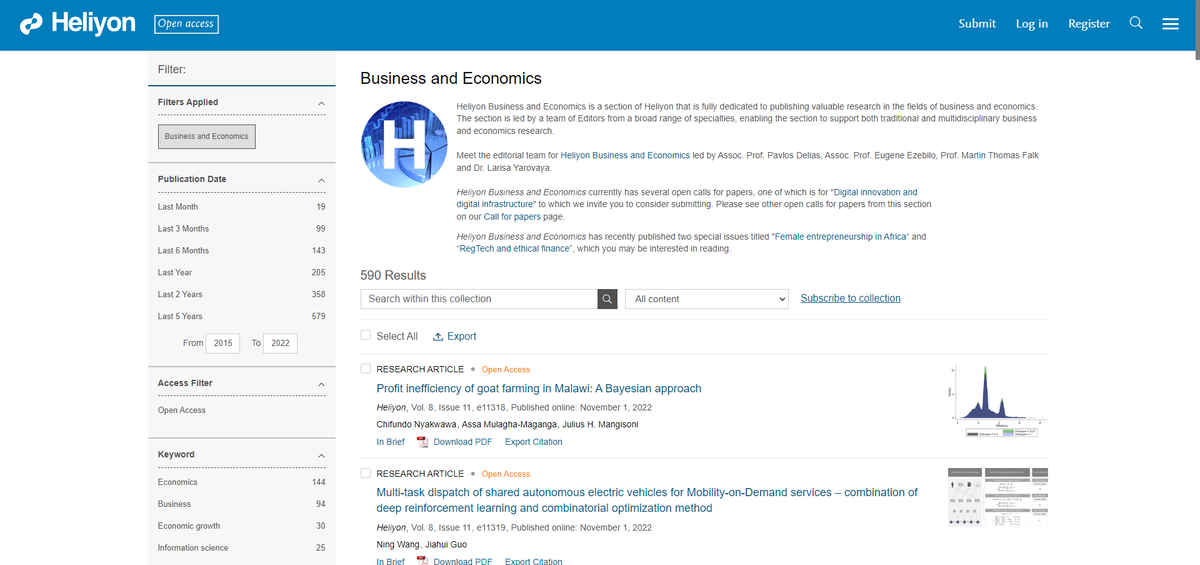The image size is (1200, 565).
Task: Open Profit inefficiency of goat farming article
Action: tap(539, 388)
